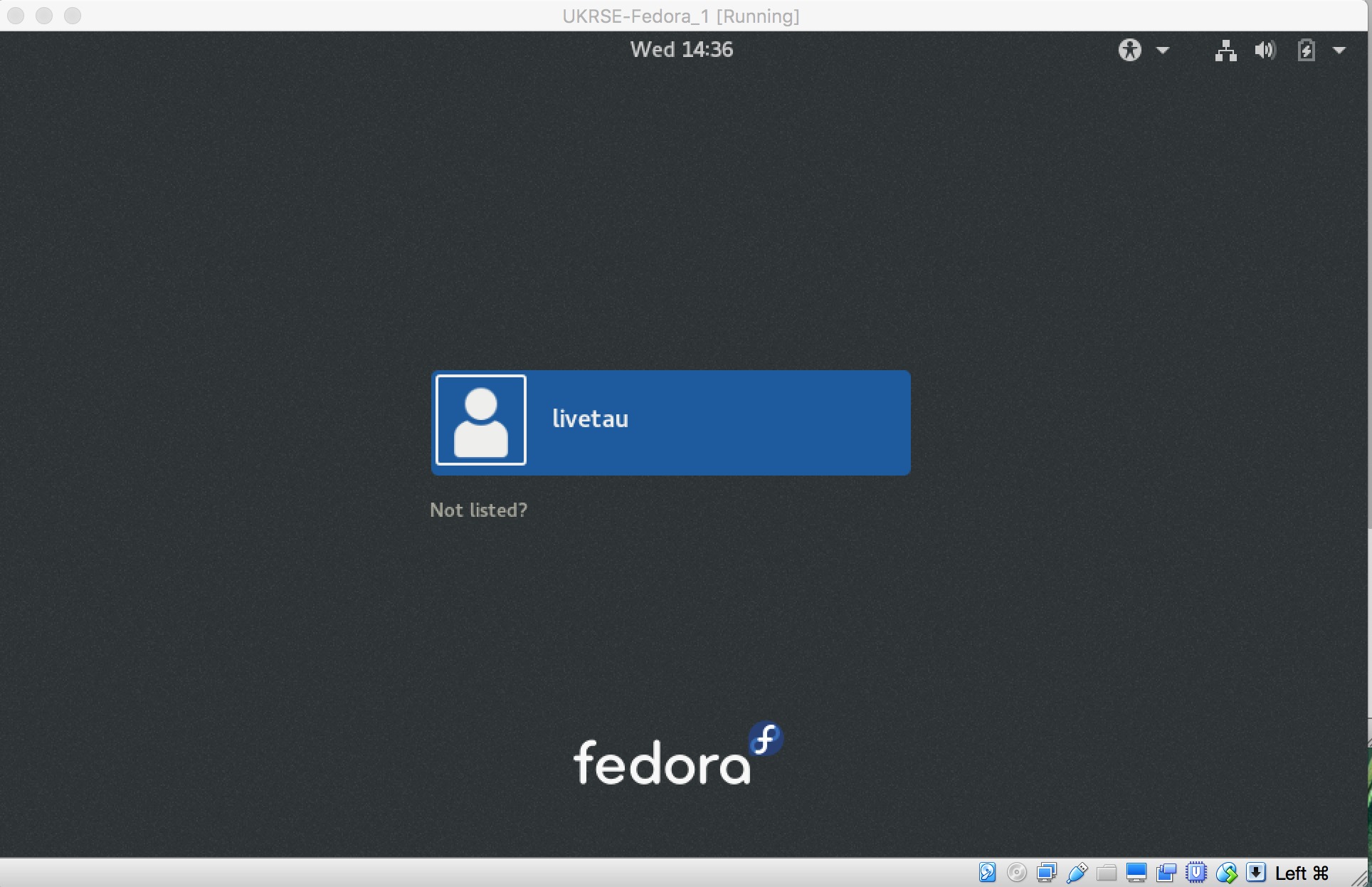Click the battery power icon
1372x887 pixels.
point(1306,50)
